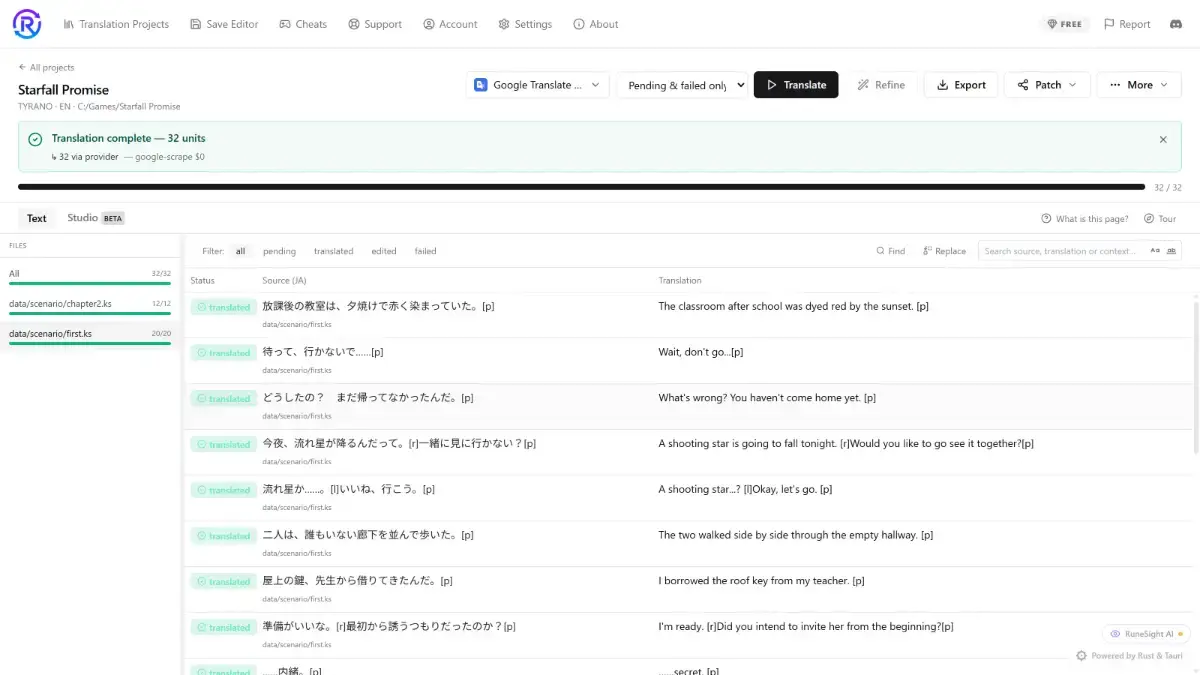This screenshot has height=675, width=1200.
Task: Click the translation progress bar
Action: pos(581,187)
